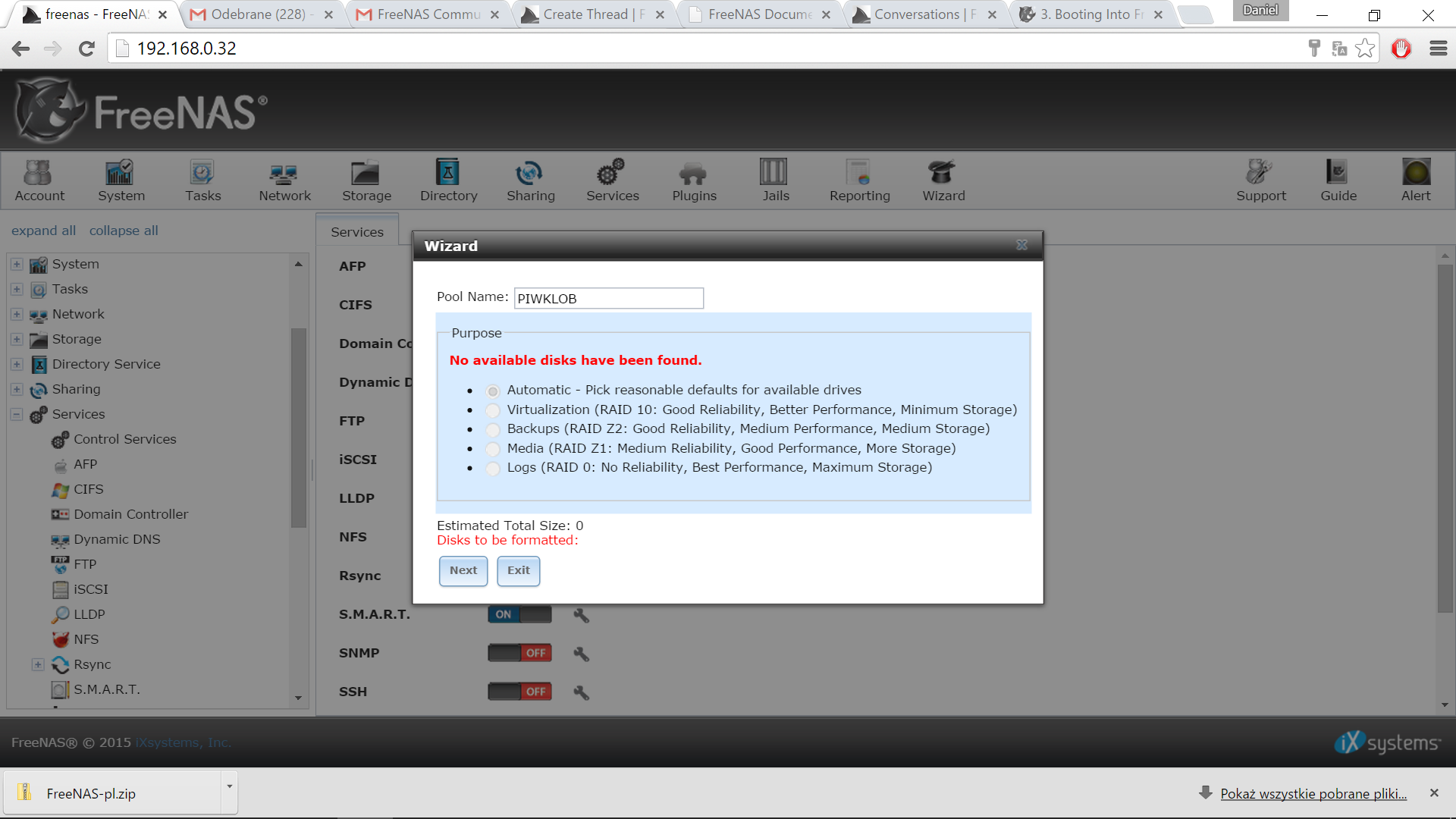This screenshot has width=1456, height=819.
Task: Open the Guide toolbar icon
Action: pos(1338,180)
